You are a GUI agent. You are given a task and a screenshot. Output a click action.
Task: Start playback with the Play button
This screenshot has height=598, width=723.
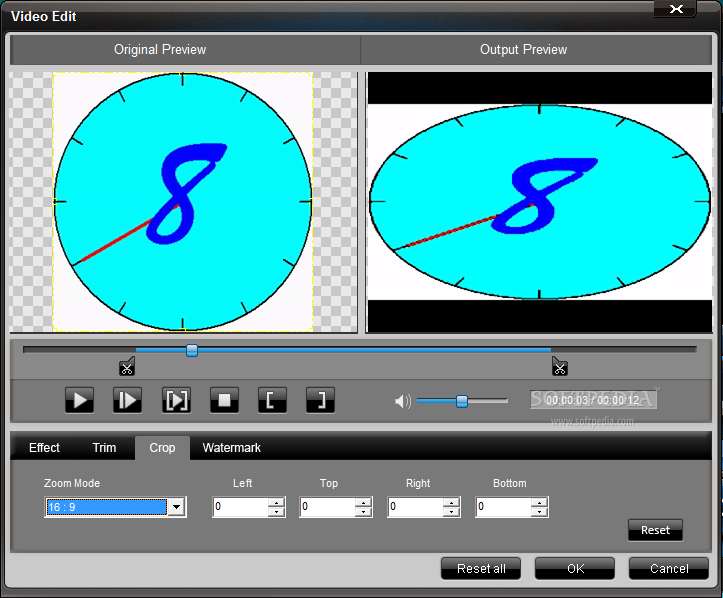(x=79, y=400)
